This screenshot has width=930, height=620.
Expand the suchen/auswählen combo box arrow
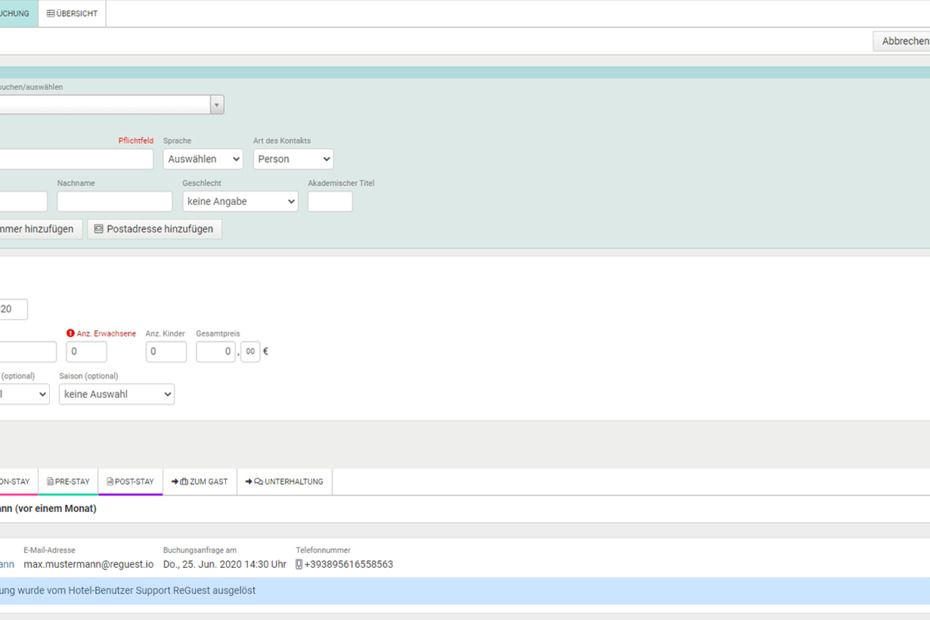[x=217, y=105]
